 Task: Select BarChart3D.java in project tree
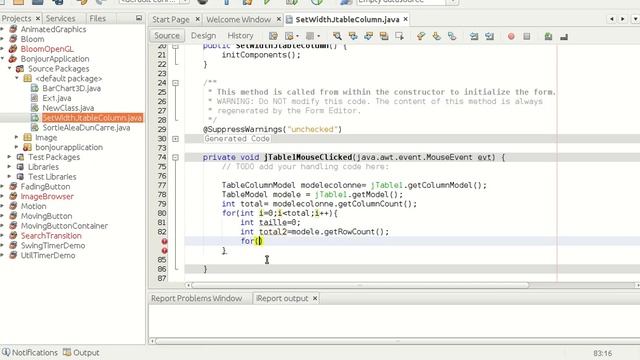pos(71,88)
